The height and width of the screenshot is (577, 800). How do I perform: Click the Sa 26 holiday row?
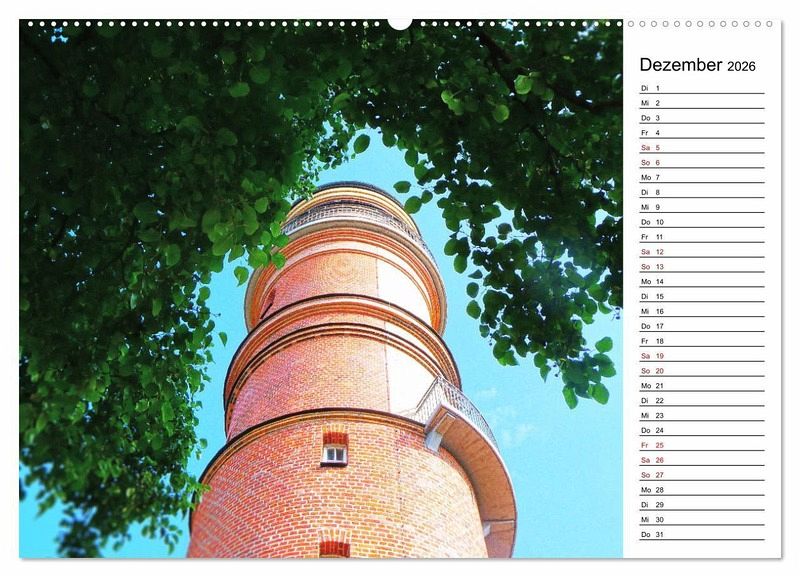tap(701, 460)
